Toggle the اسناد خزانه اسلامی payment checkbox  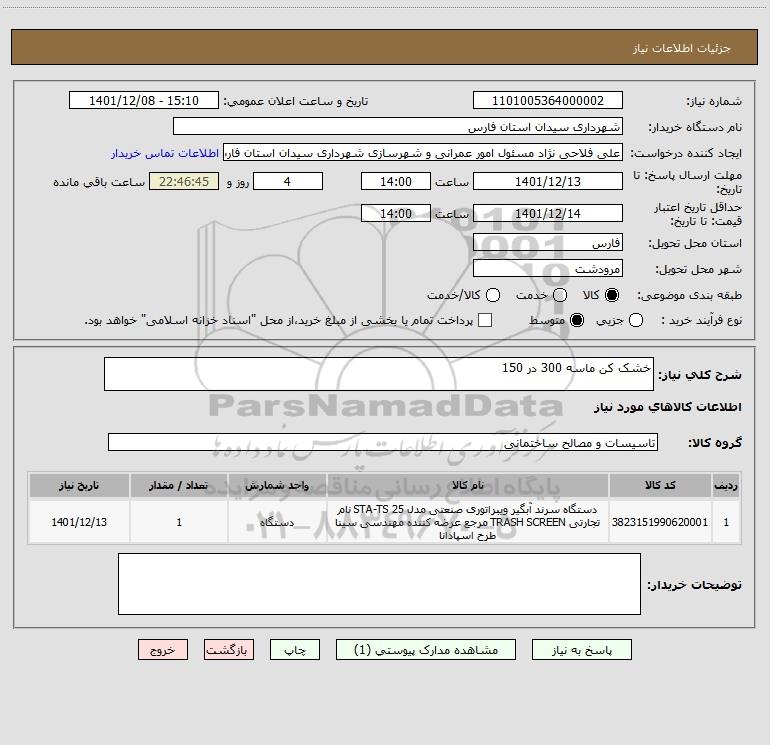[x=485, y=320]
